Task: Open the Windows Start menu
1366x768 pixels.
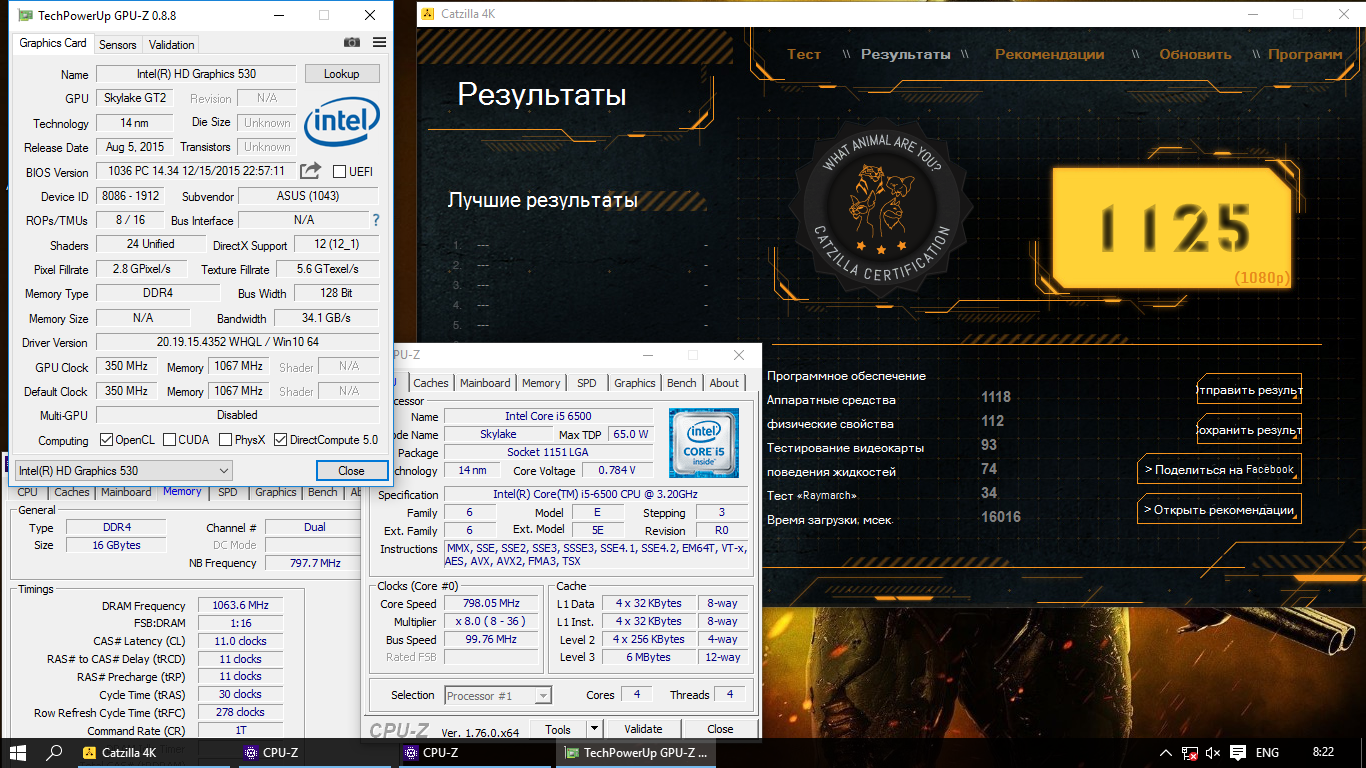Action: coord(17,753)
